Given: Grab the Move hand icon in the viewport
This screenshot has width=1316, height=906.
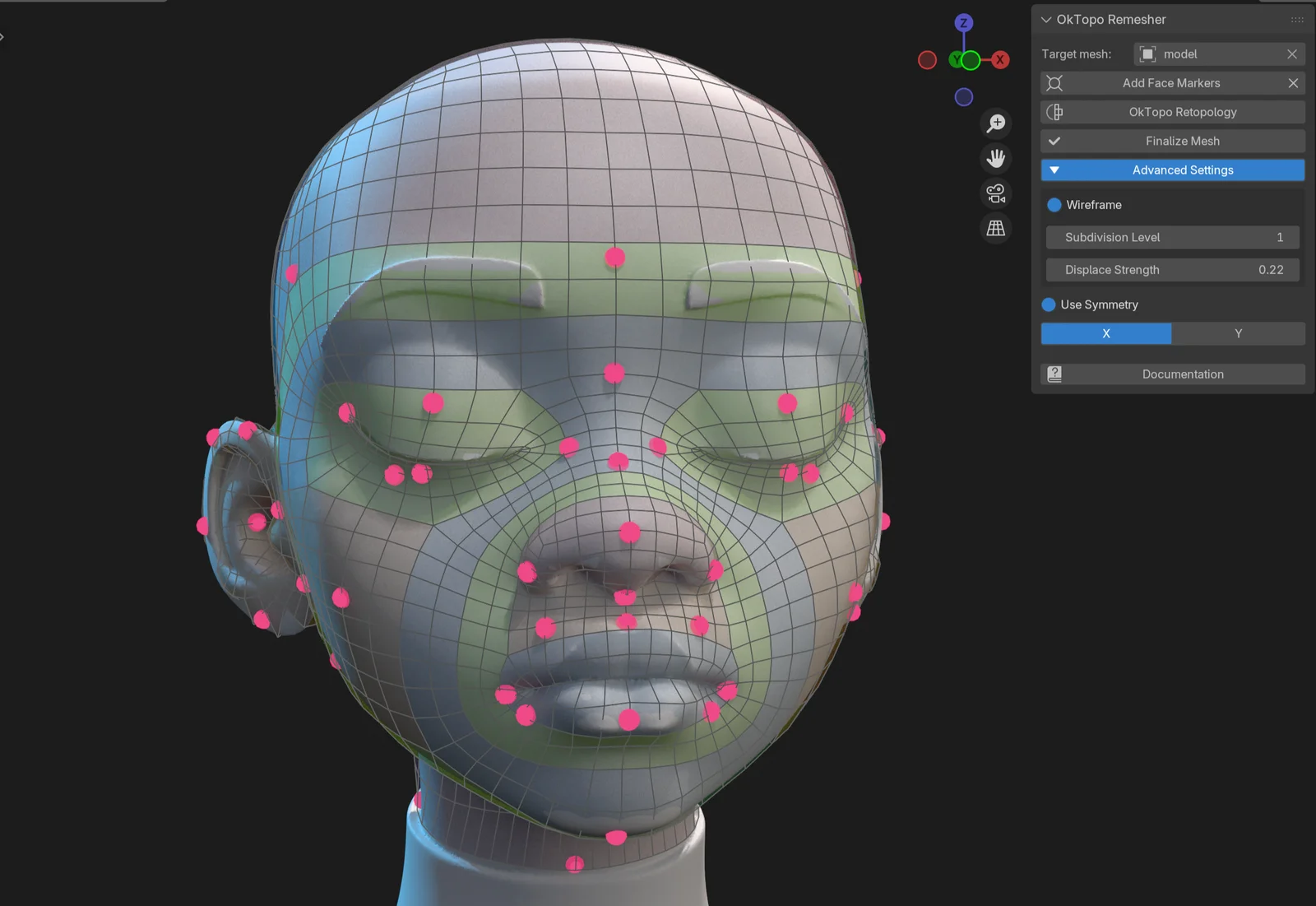Looking at the screenshot, I should point(995,158).
